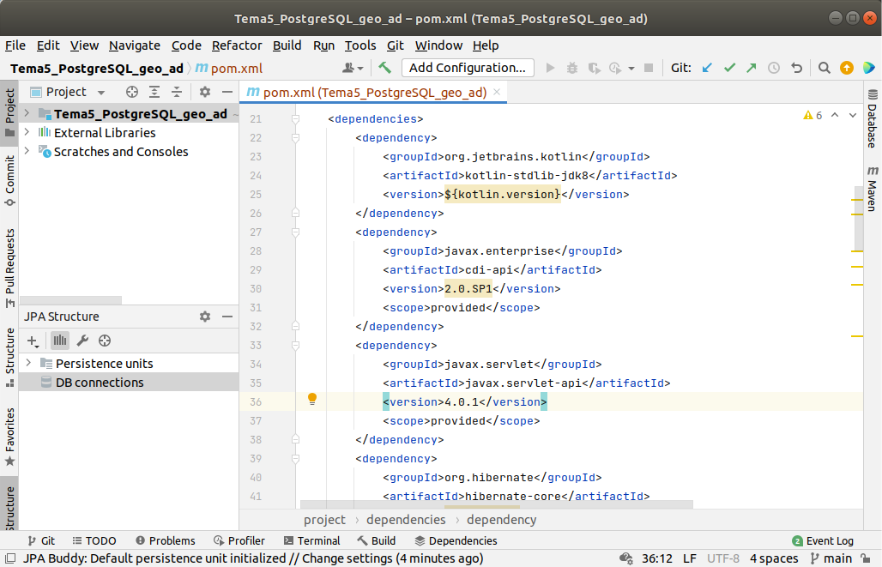Click the LF line separator indicator
Viewport: 882px width, 567px height.
coord(690,559)
